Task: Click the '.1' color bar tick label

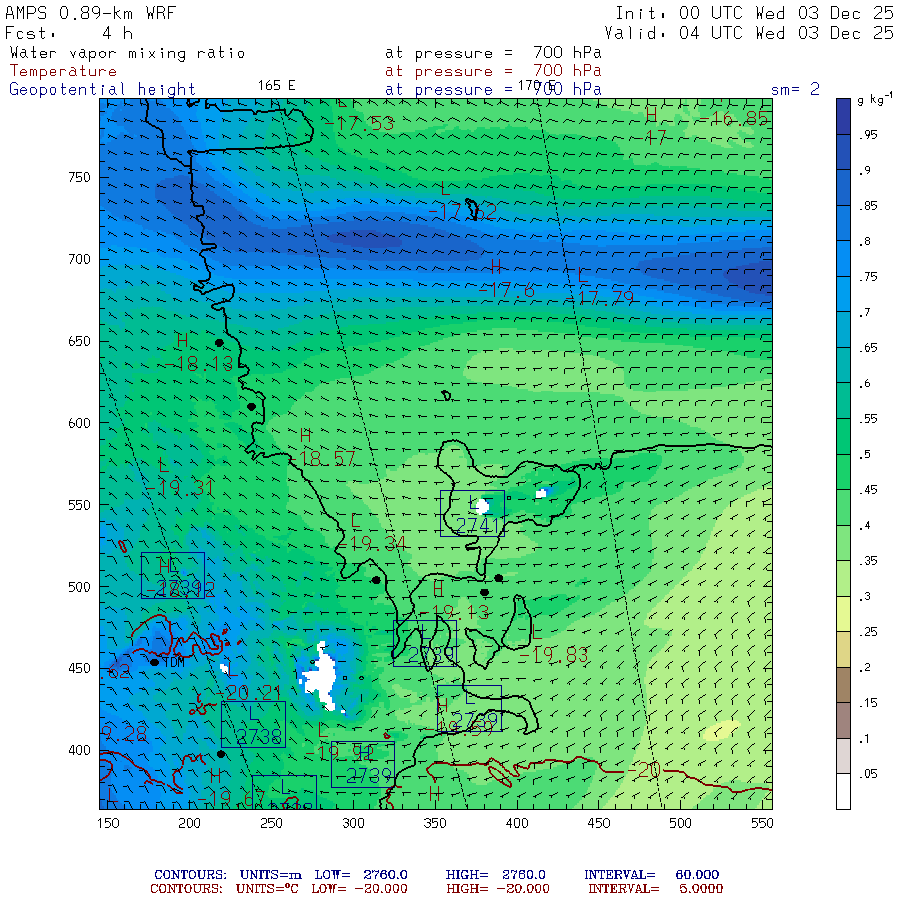Action: (864, 739)
